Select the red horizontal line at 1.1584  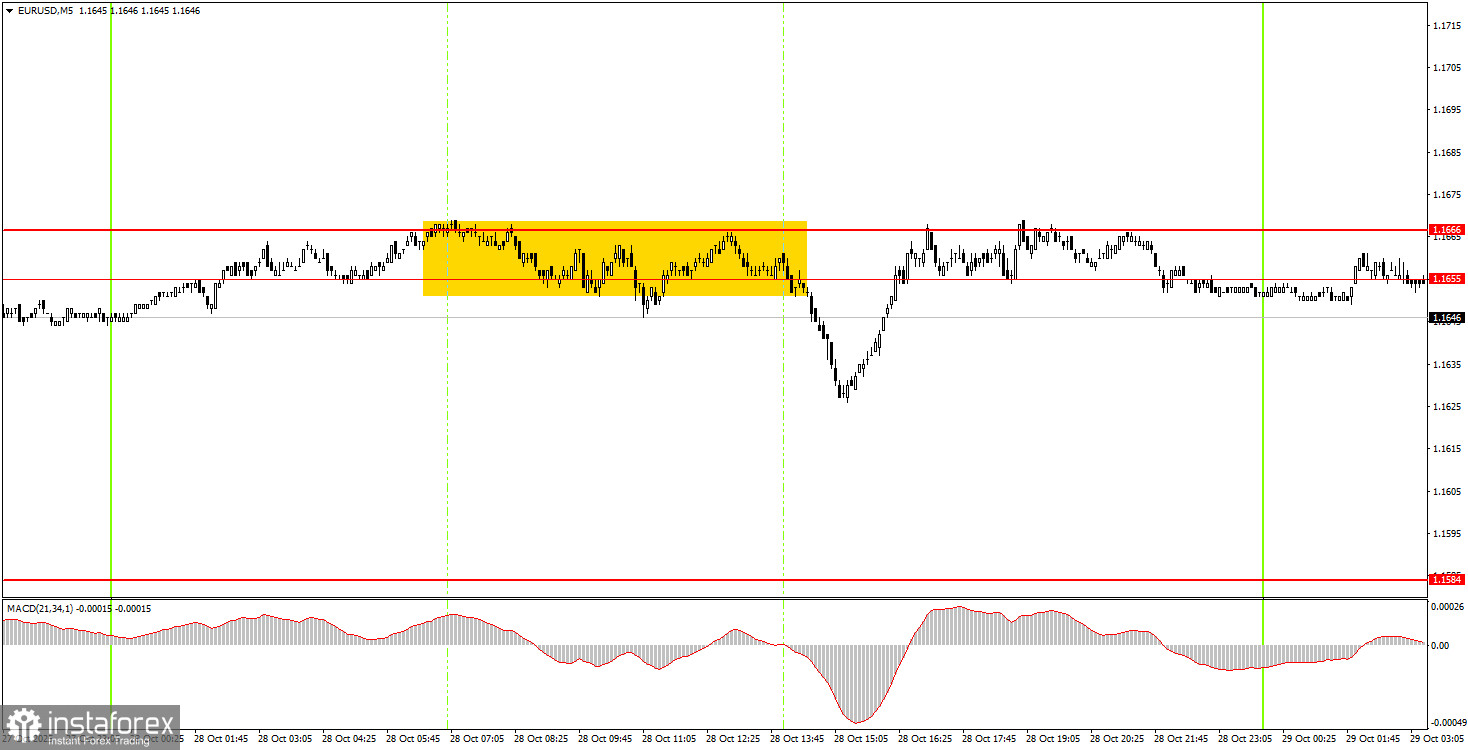pos(714,579)
